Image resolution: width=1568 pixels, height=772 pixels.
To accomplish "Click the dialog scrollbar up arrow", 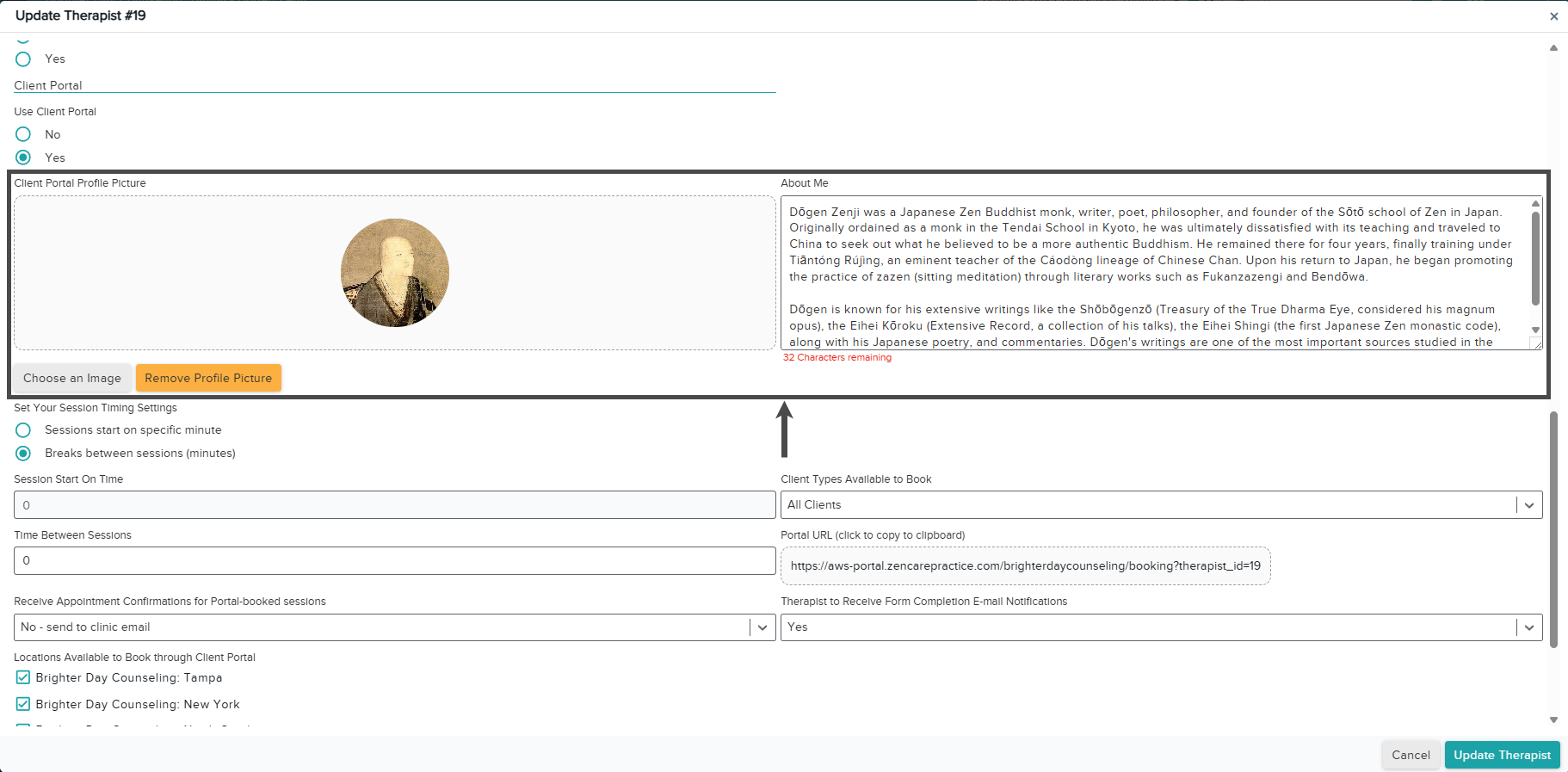I will tap(1553, 48).
